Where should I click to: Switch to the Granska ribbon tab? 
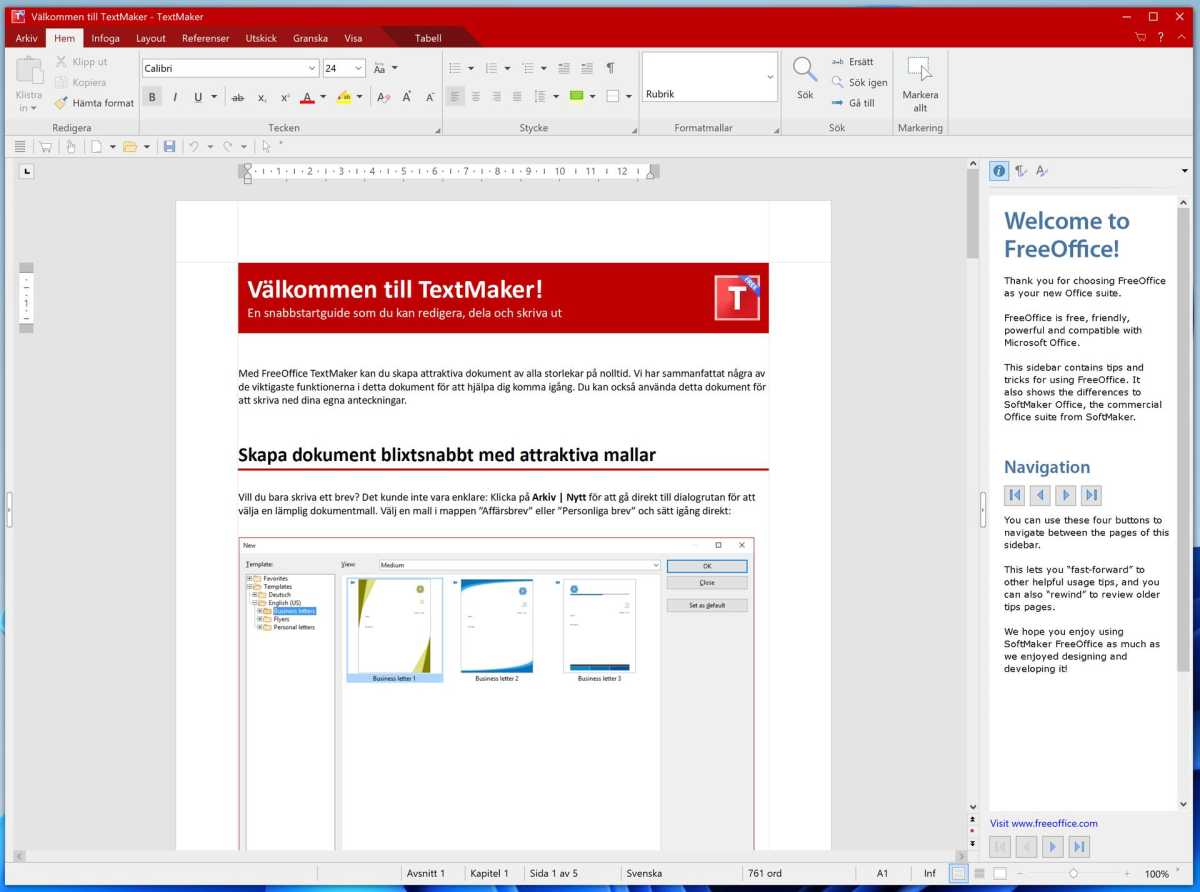pos(310,38)
